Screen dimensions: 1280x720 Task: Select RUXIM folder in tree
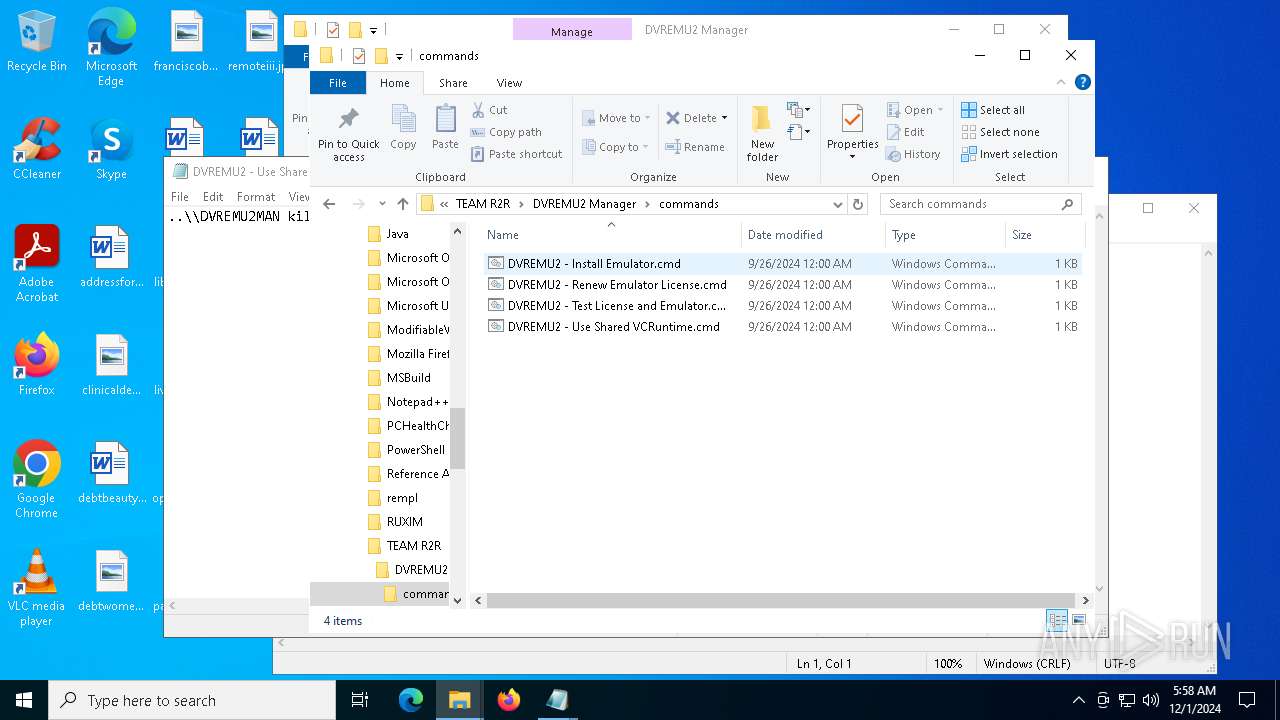(x=395, y=522)
